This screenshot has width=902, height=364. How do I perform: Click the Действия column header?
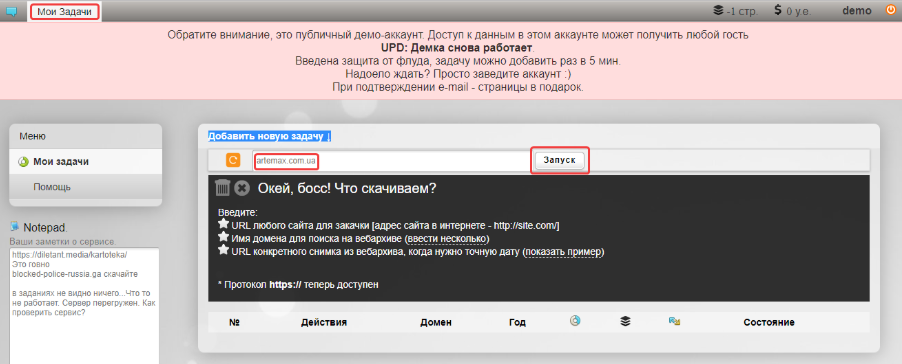(x=324, y=323)
